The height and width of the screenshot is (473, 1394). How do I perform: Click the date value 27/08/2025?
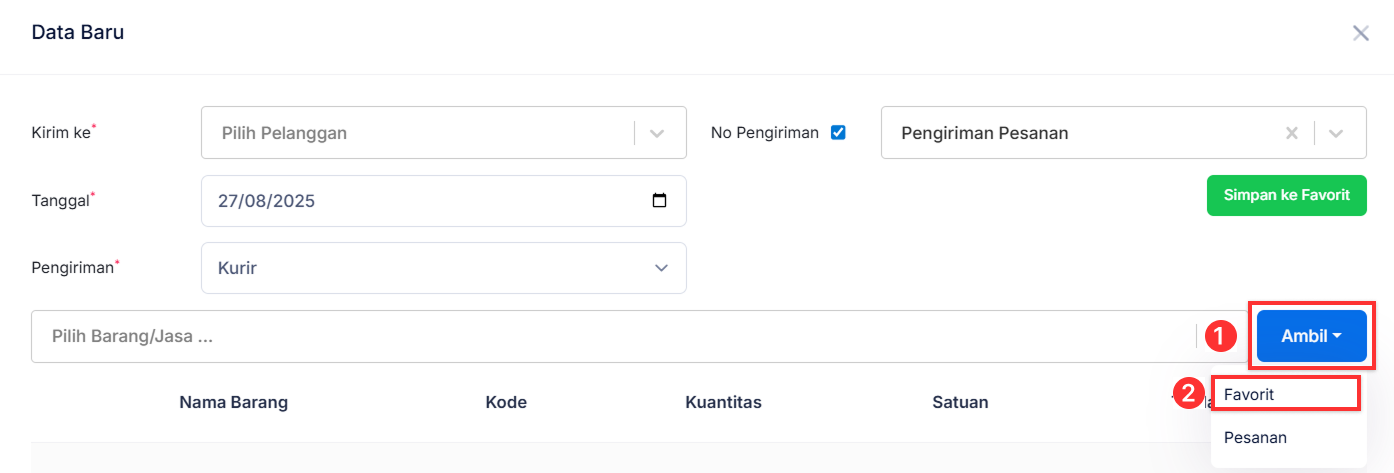pos(266,201)
